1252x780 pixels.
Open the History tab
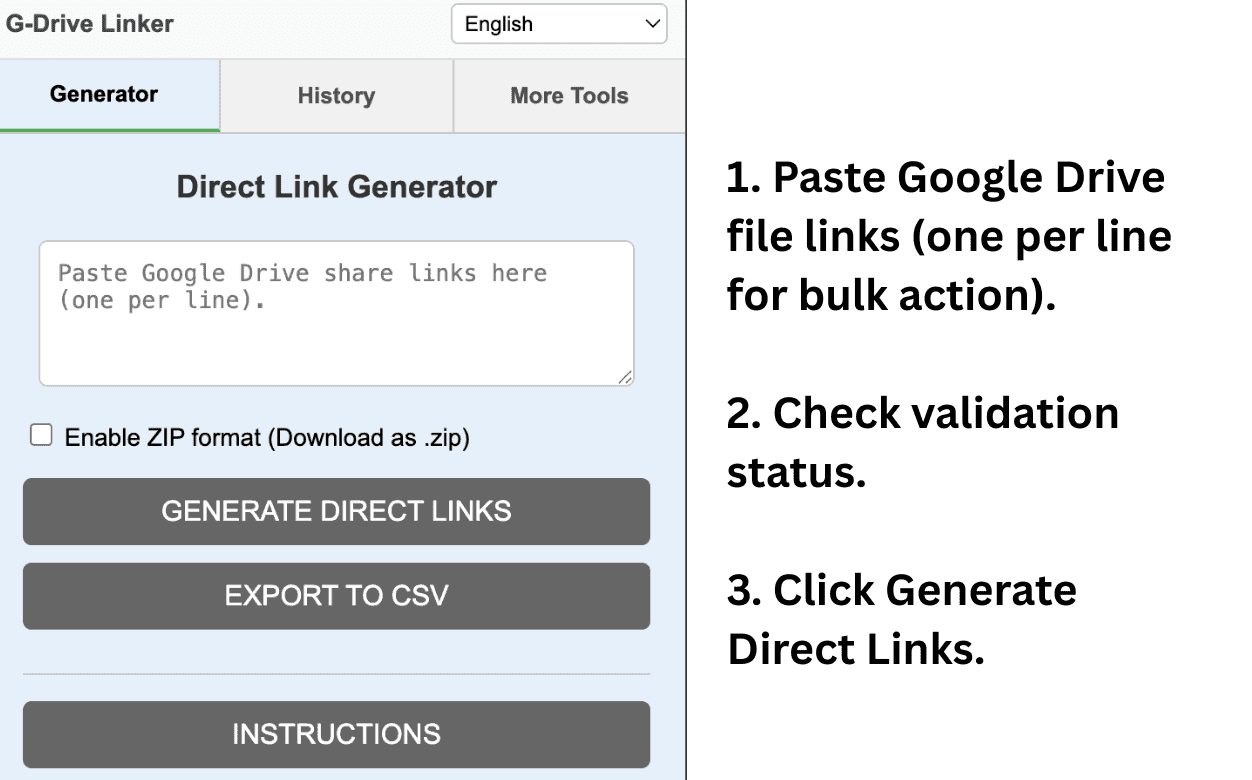click(x=336, y=96)
